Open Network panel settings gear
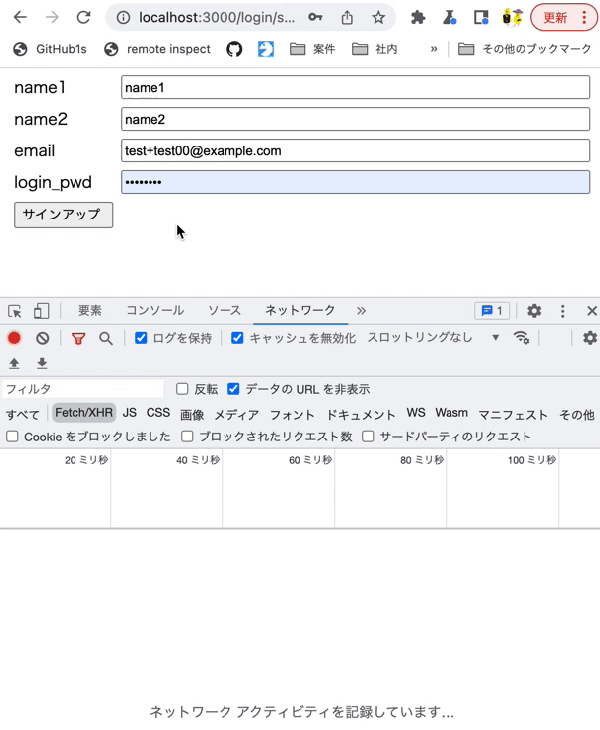The image size is (600, 730). (590, 338)
